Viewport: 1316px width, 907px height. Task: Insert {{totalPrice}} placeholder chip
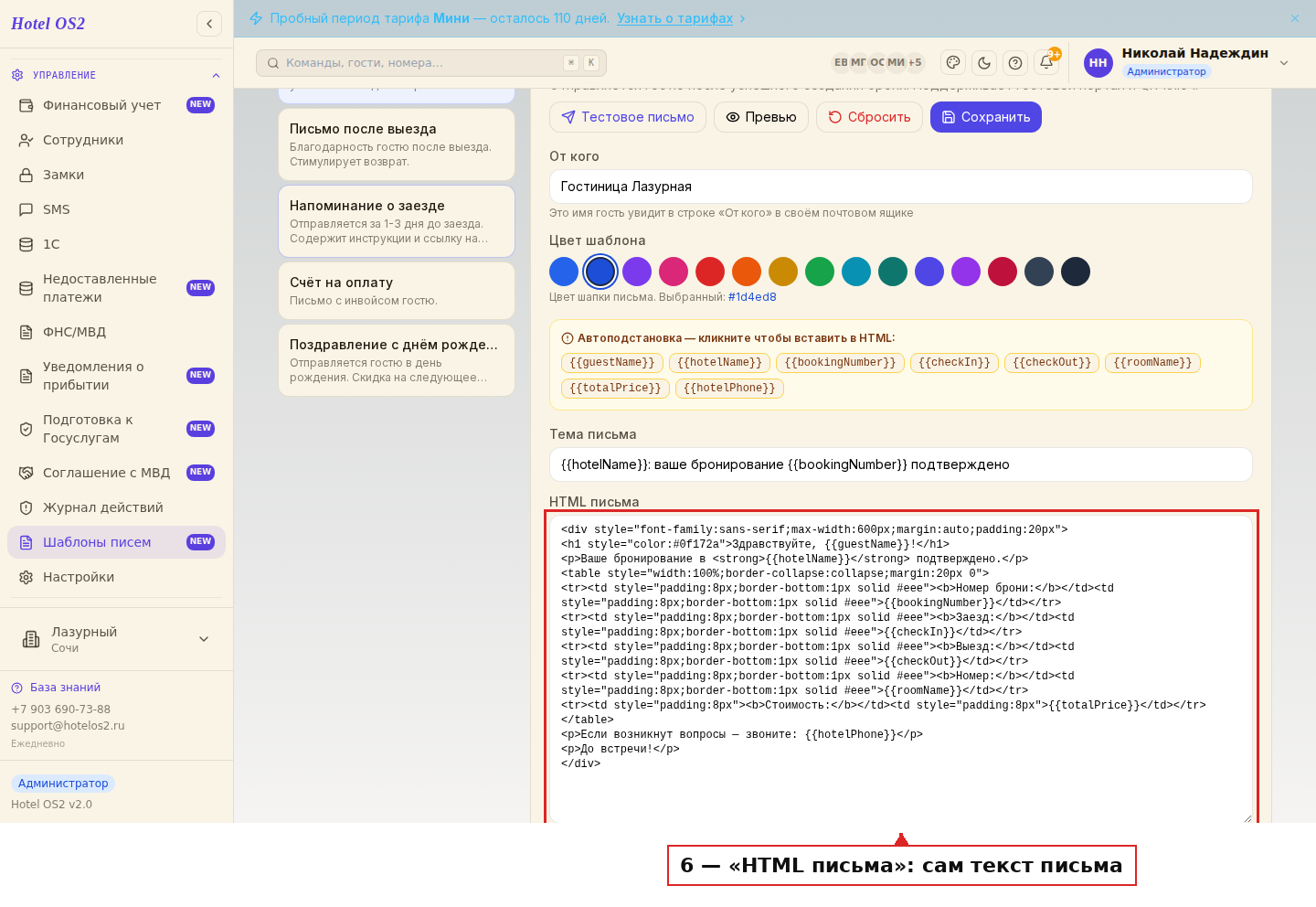click(x=615, y=389)
